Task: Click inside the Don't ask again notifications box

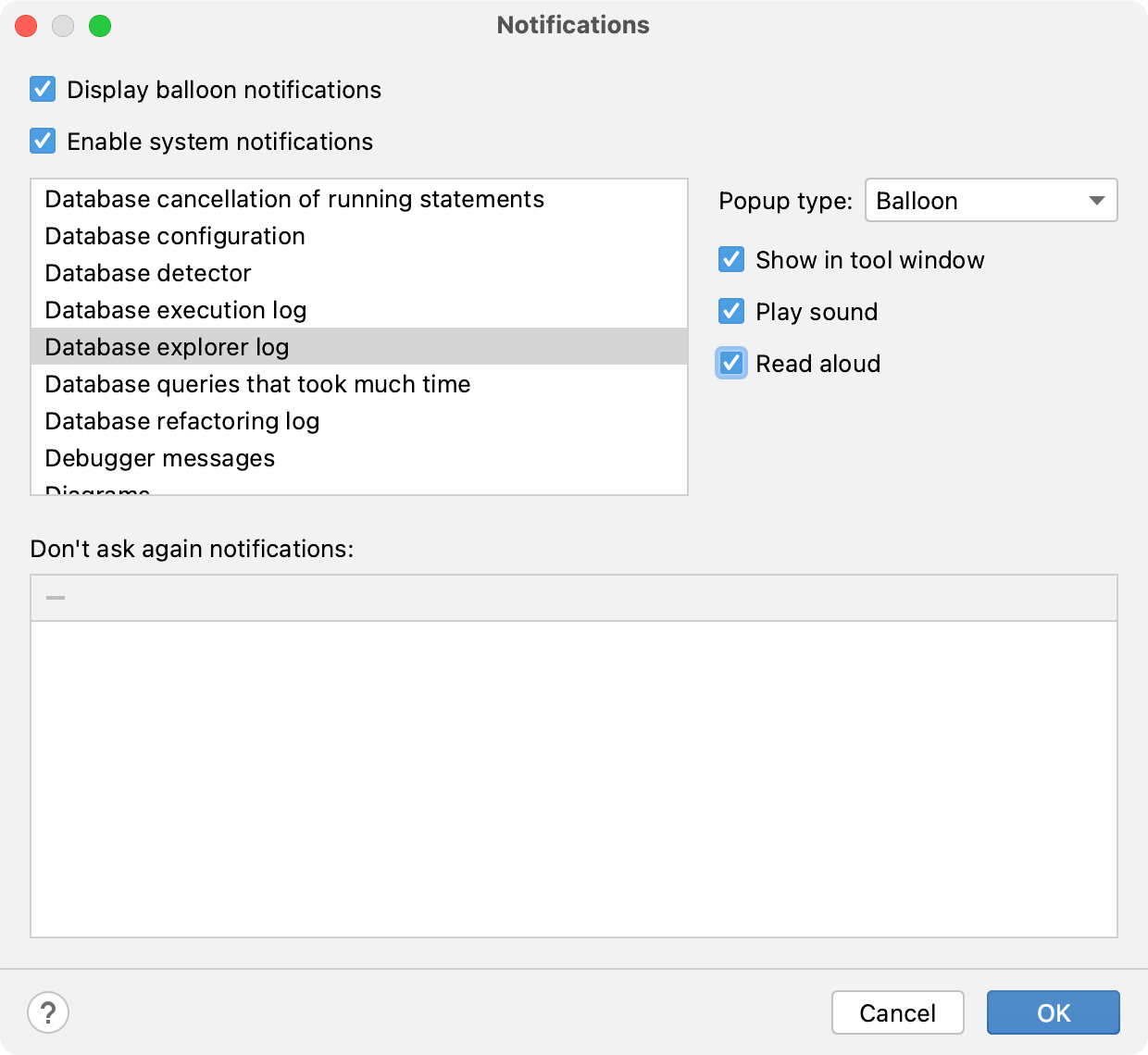Action: 574,777
